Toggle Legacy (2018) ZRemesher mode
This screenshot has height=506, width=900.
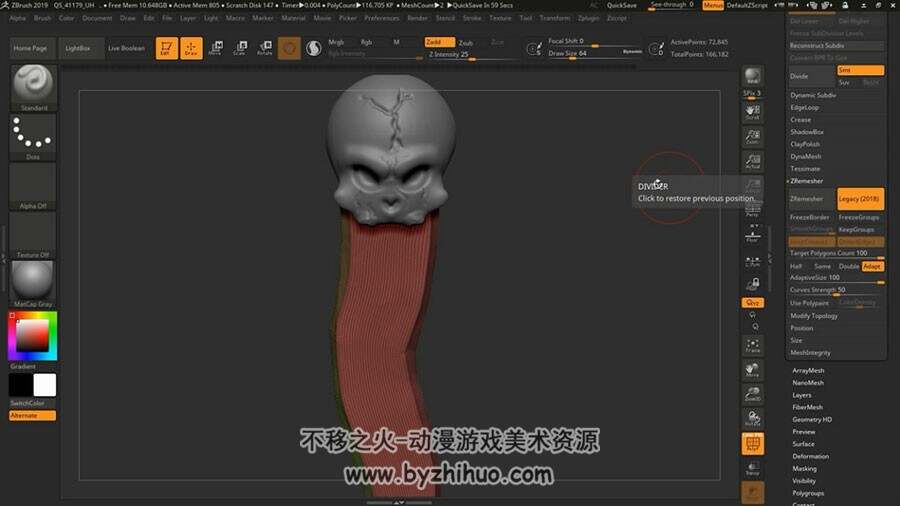pyautogui.click(x=860, y=198)
